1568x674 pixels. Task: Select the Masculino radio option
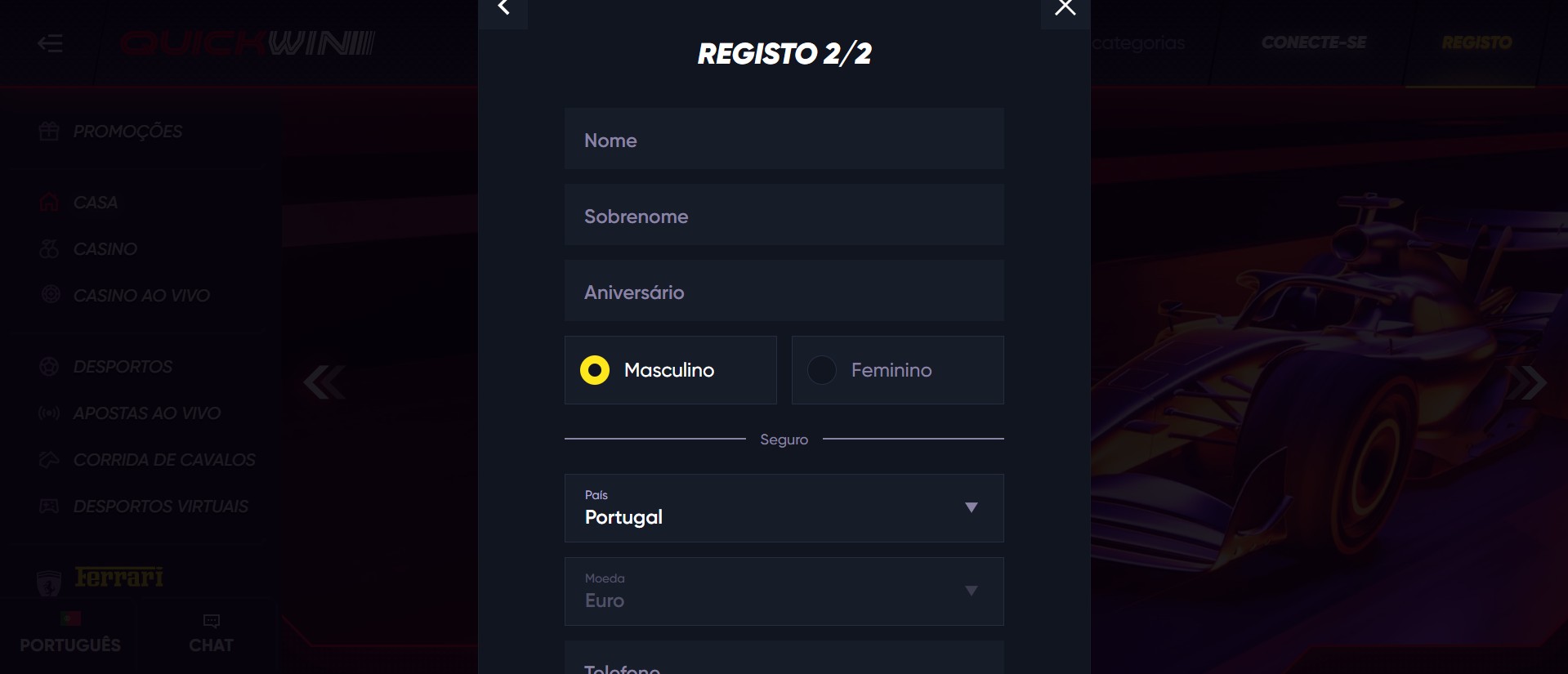click(x=595, y=370)
